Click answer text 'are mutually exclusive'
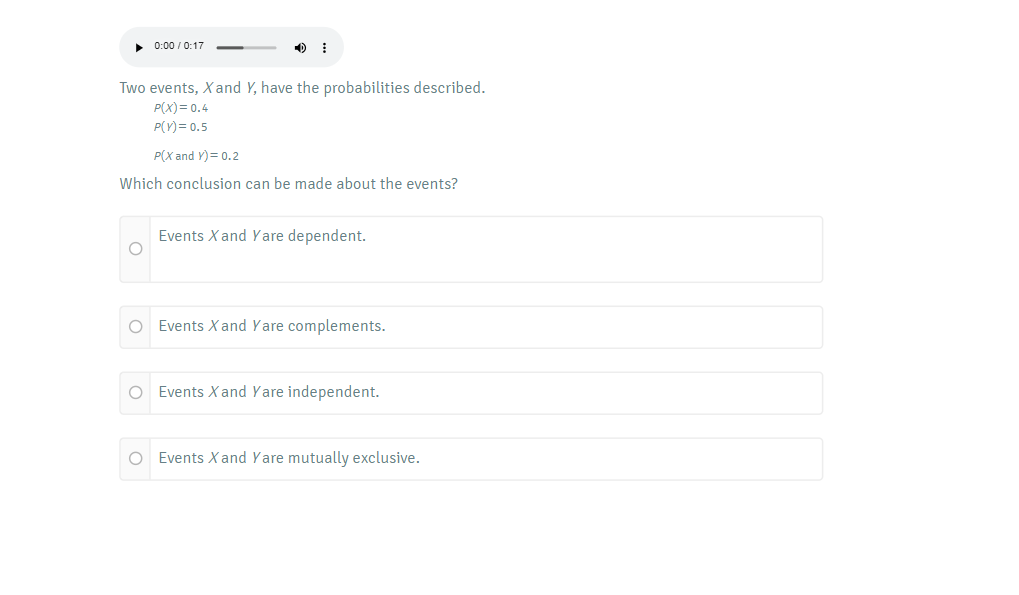The height and width of the screenshot is (595, 1019). point(340,458)
